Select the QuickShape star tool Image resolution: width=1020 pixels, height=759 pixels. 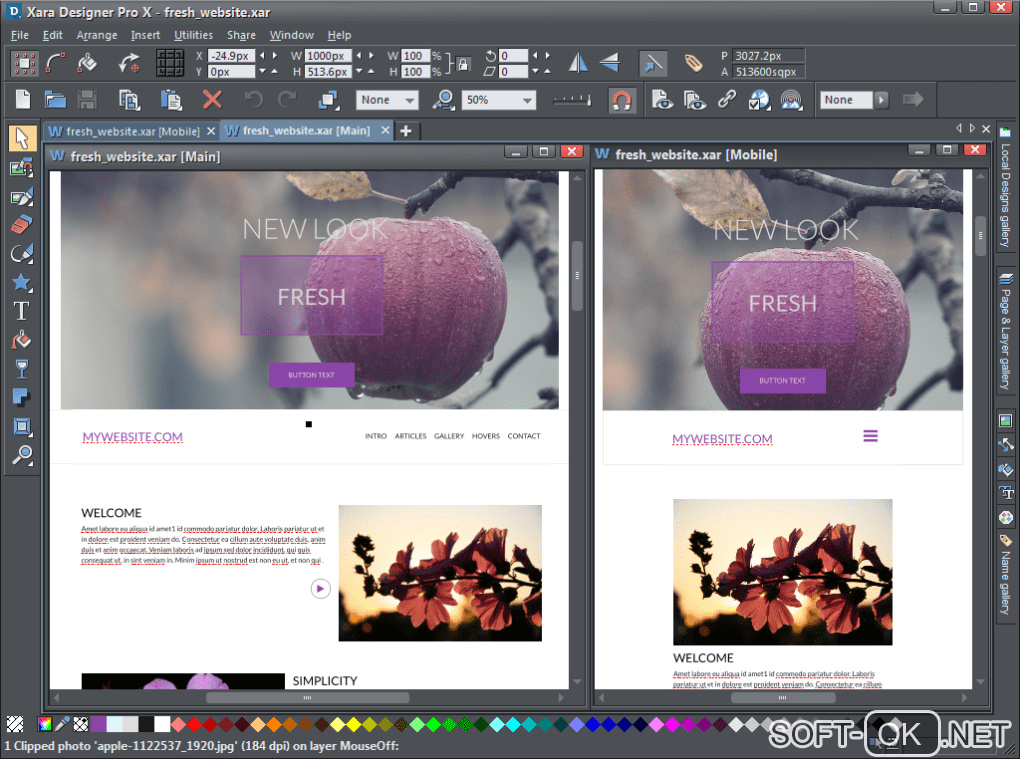coord(22,282)
